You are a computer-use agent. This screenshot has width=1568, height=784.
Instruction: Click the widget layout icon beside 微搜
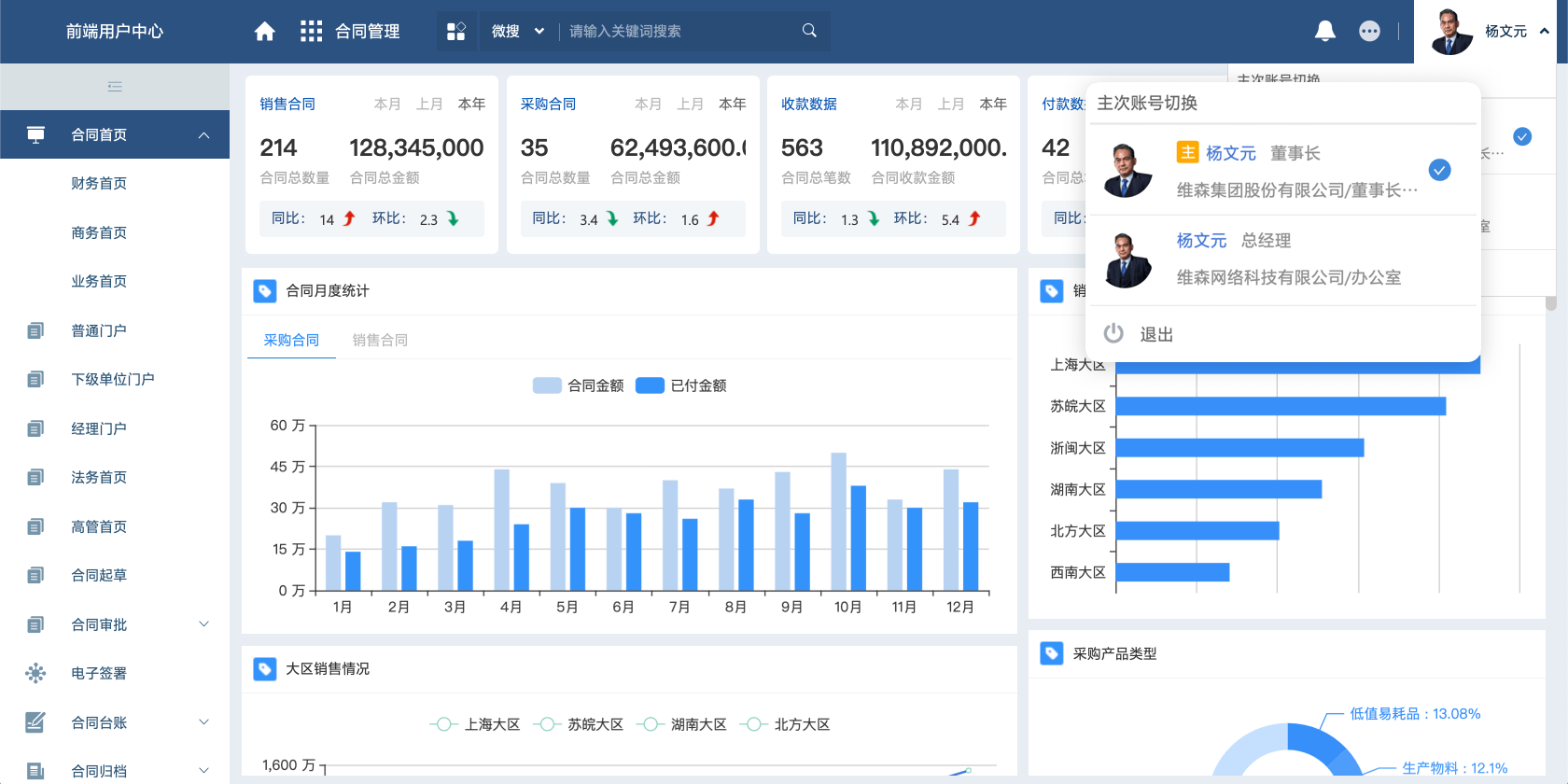coord(456,32)
